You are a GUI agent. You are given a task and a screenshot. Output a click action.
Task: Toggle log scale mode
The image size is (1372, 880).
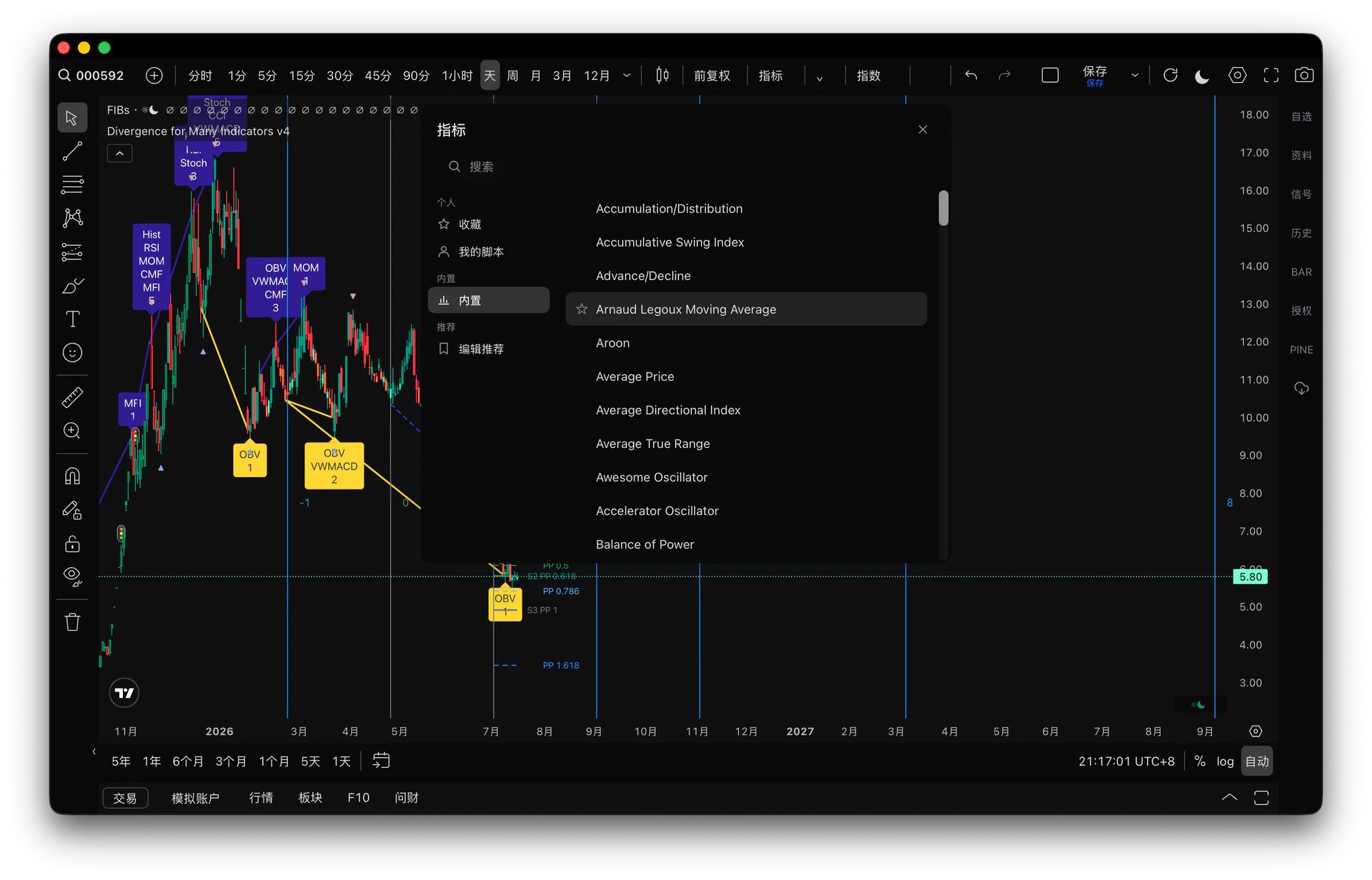click(x=1225, y=761)
